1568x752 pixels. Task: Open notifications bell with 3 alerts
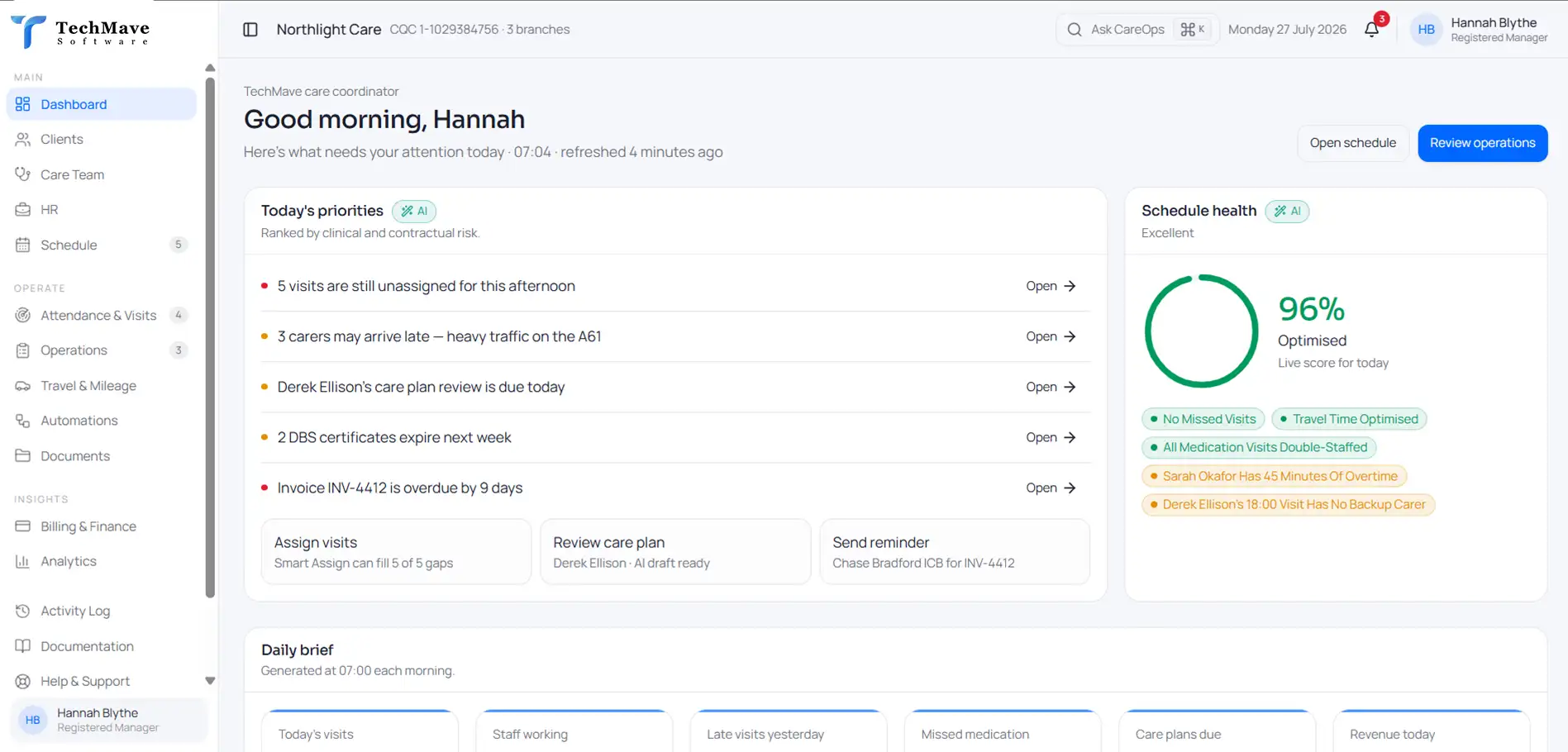pos(1372,30)
